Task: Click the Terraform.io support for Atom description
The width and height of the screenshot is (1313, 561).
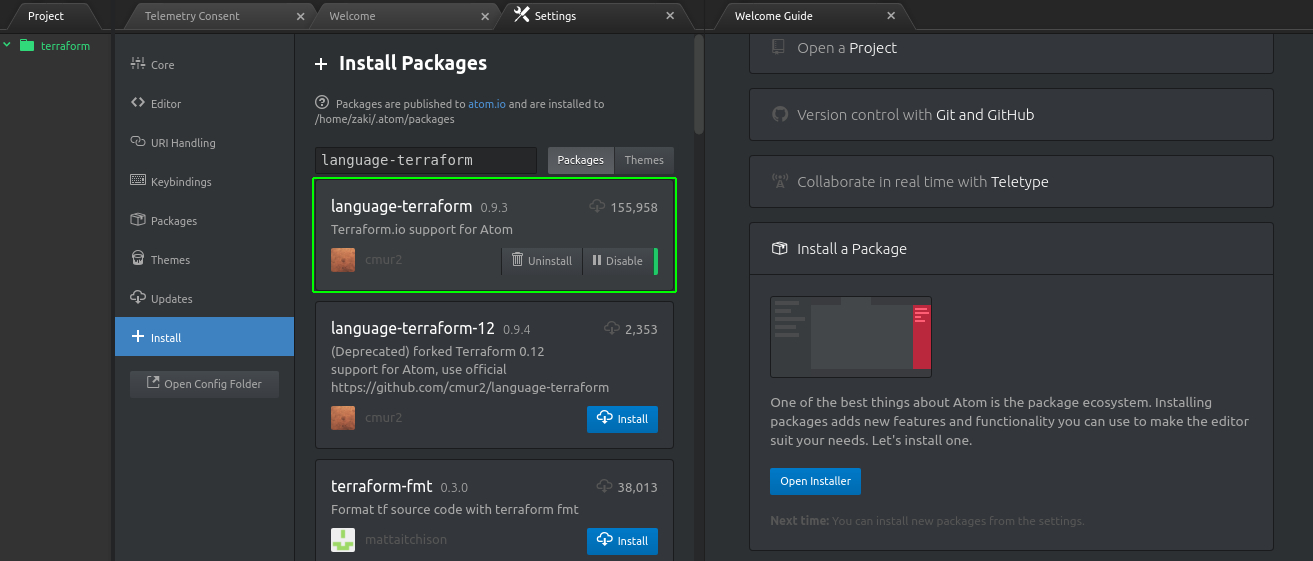Action: 422,230
